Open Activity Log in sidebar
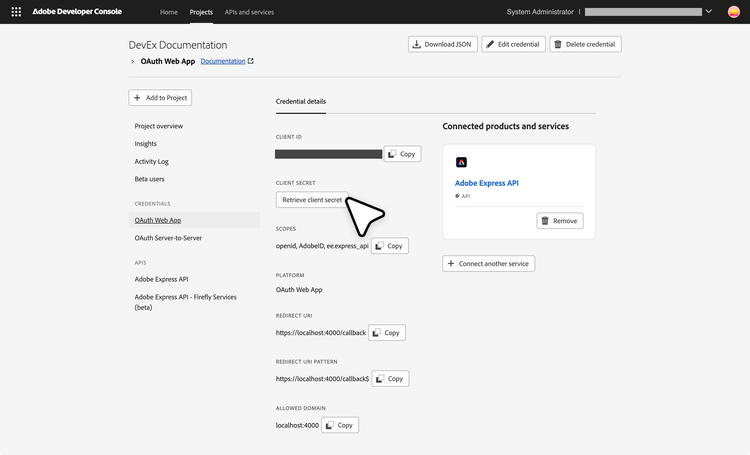 [x=152, y=161]
